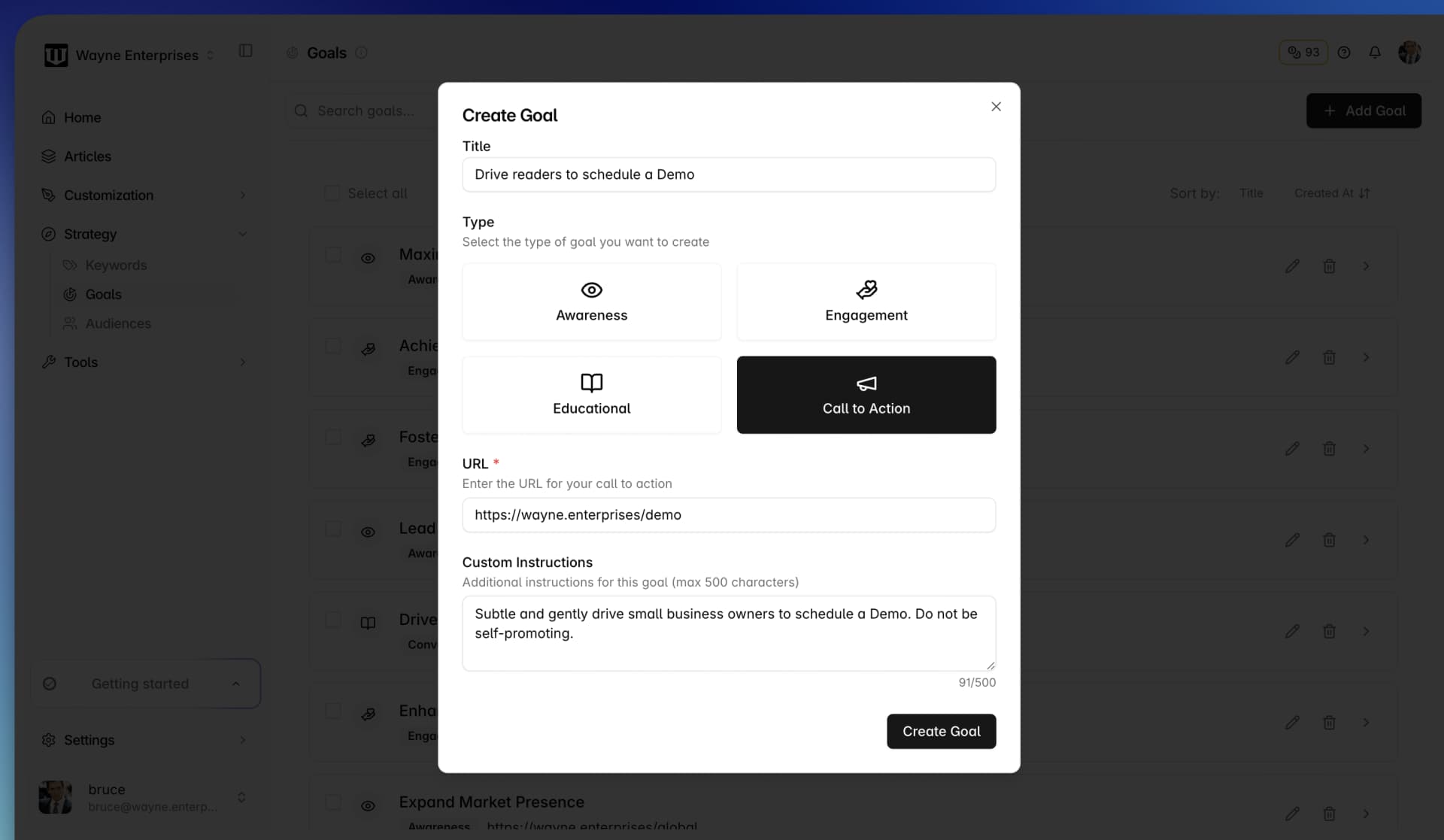This screenshot has height=840, width=1444.
Task: Click the info icon beside Goals heading
Action: (361, 53)
